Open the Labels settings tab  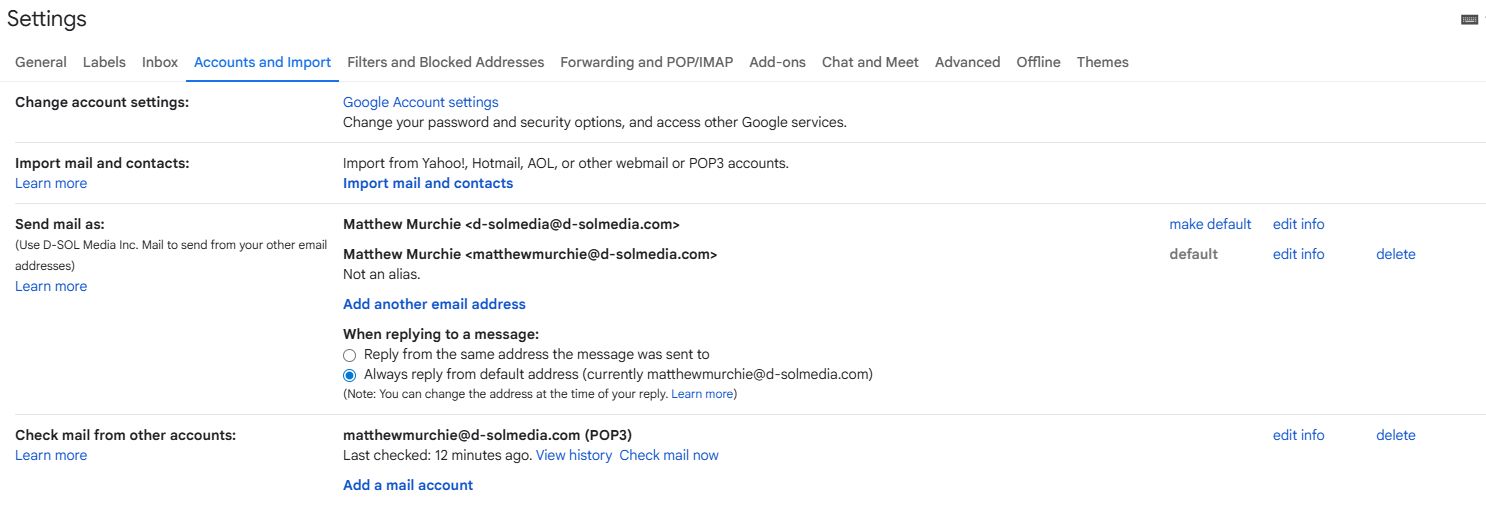(x=104, y=62)
